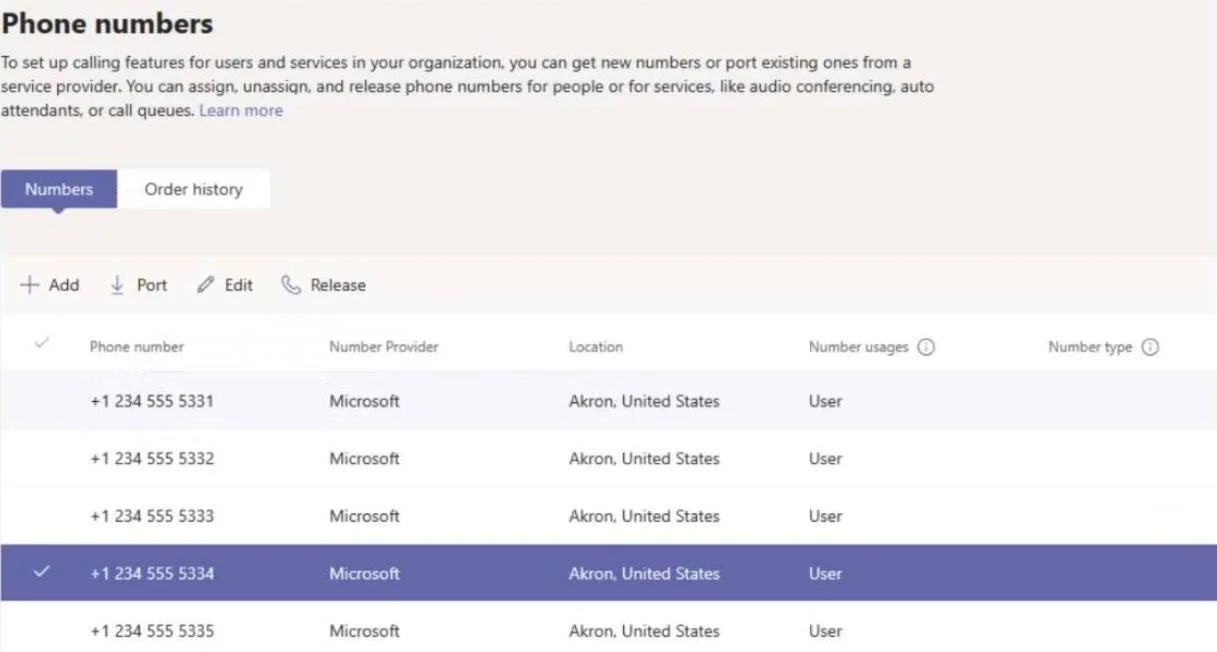Click the Release phone icon

291,285
